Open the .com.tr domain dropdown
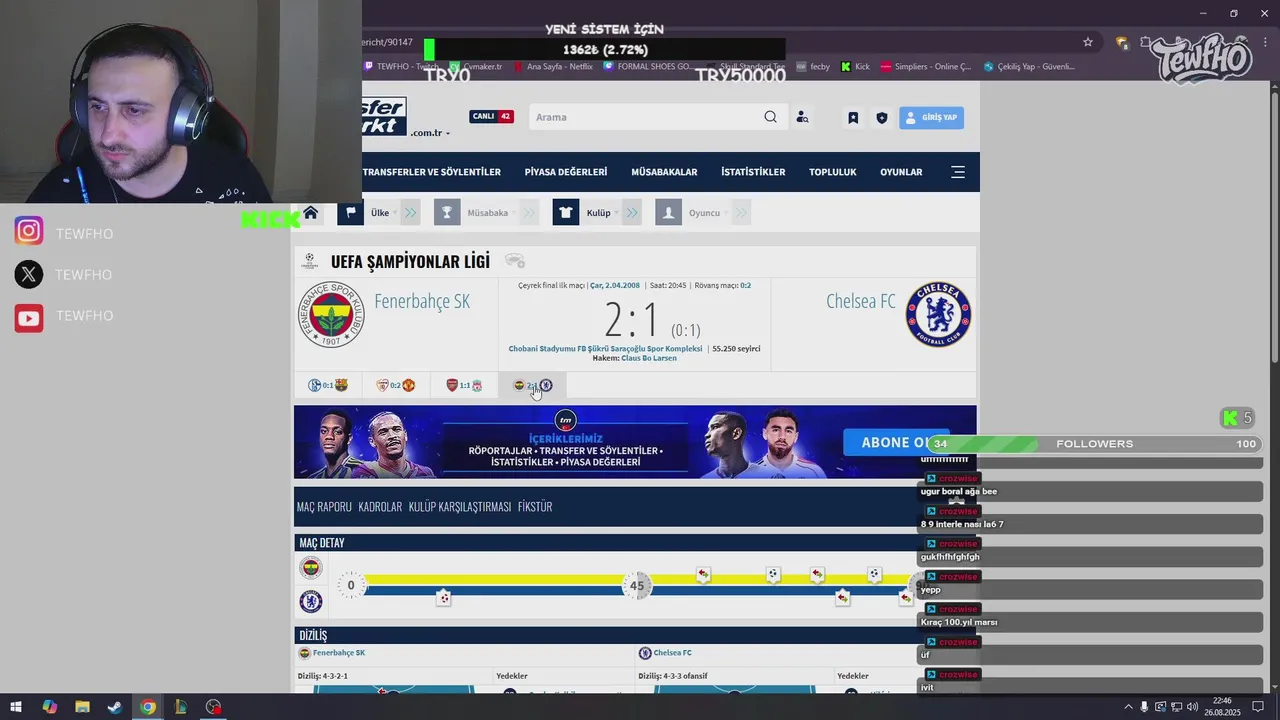 coord(429,133)
